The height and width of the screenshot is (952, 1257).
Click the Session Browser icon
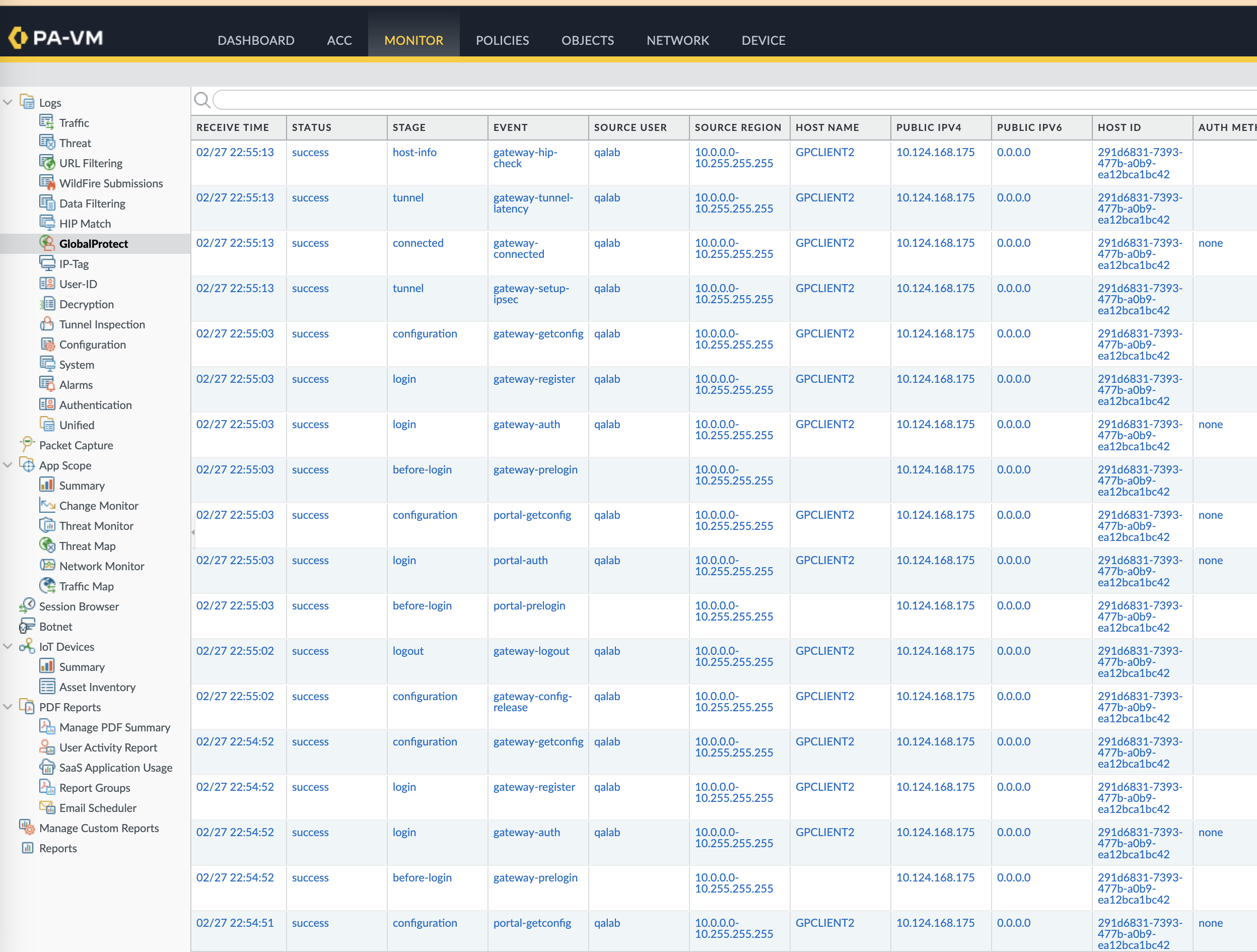tap(27, 606)
